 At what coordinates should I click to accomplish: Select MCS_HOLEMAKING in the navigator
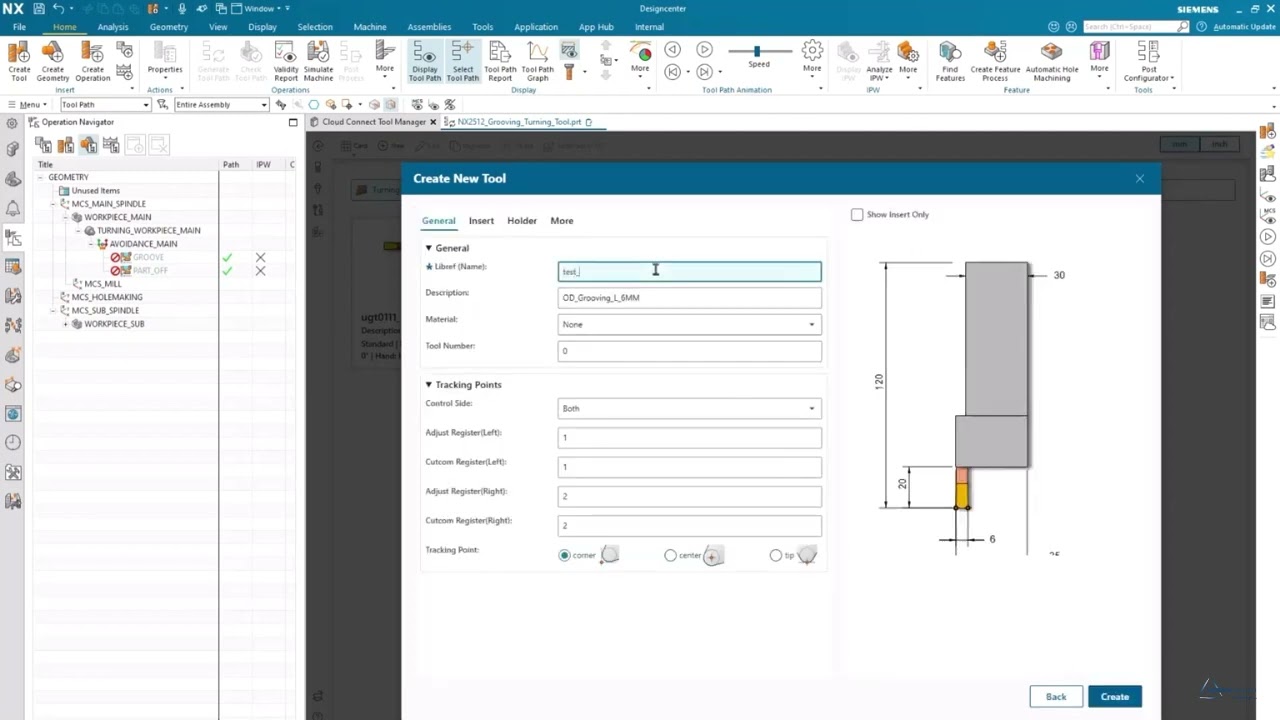(107, 297)
